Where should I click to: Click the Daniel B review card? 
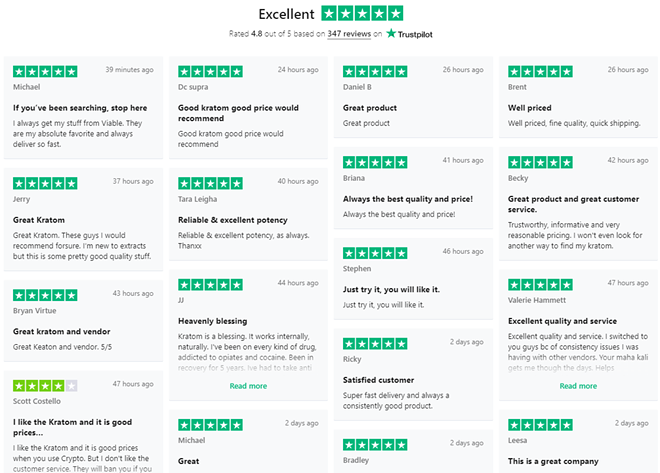click(413, 97)
